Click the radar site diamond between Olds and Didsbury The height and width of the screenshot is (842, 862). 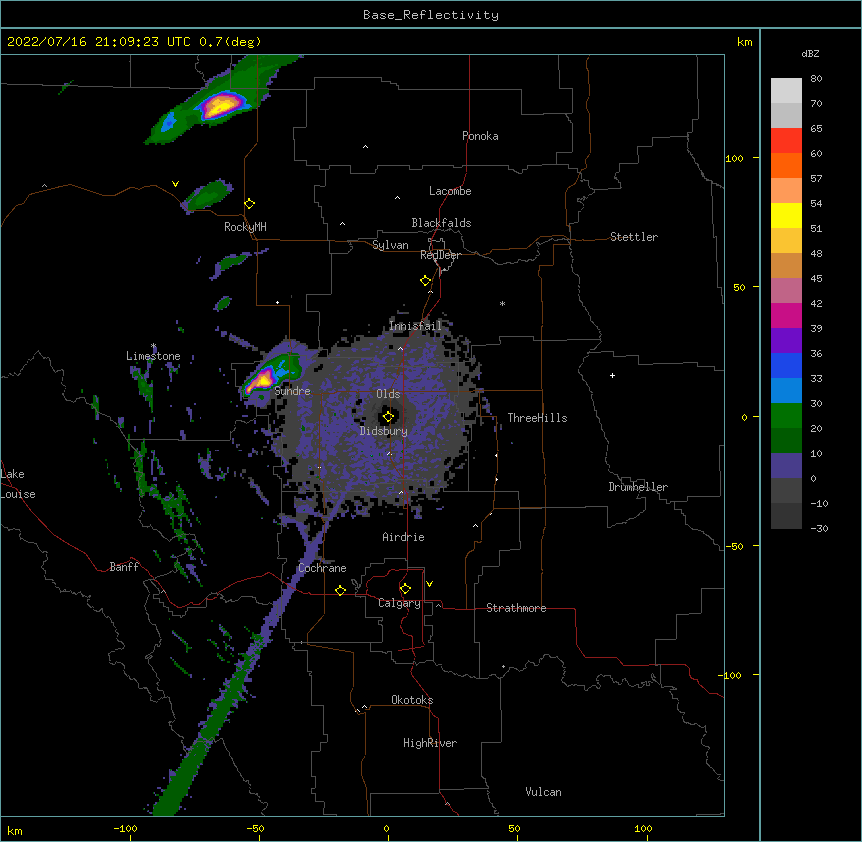pos(388,417)
